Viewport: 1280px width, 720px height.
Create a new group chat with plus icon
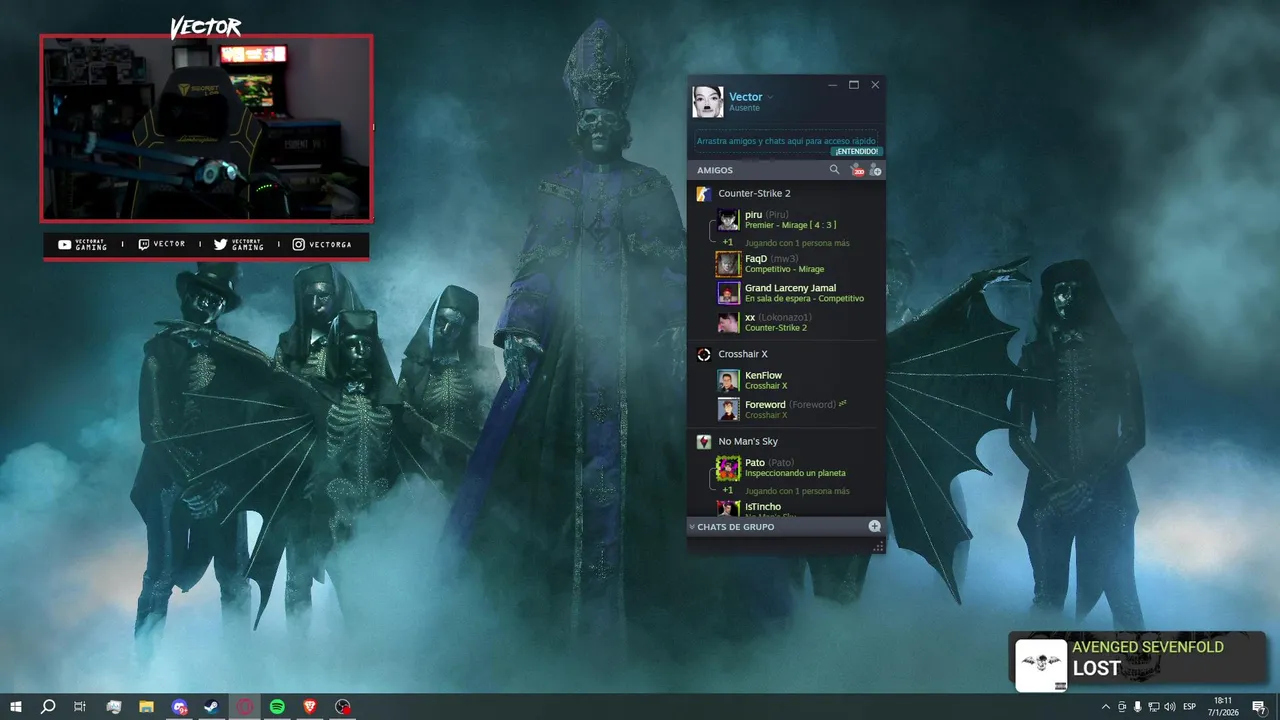pyautogui.click(x=875, y=526)
